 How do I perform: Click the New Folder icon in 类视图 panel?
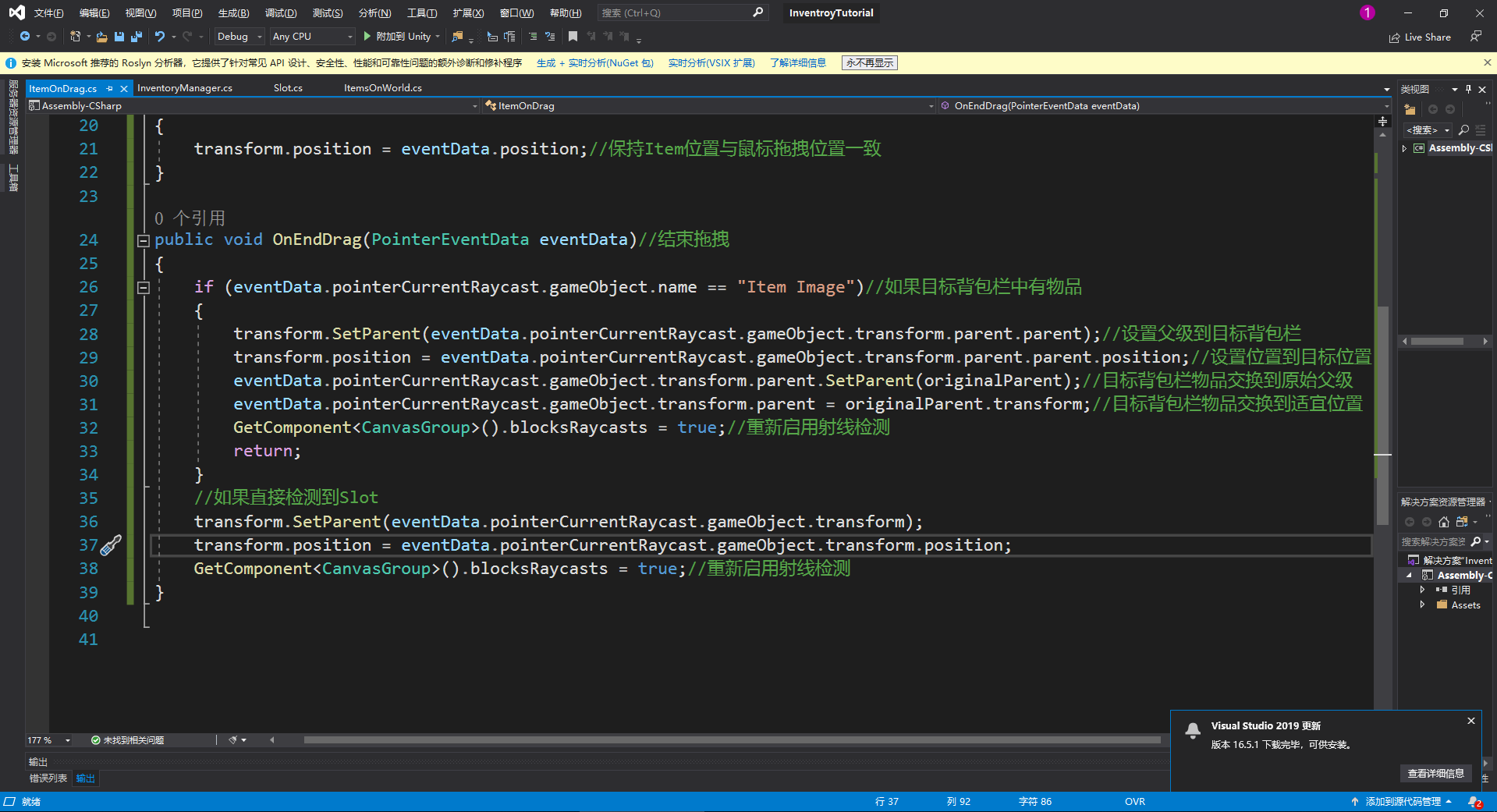(x=1410, y=109)
